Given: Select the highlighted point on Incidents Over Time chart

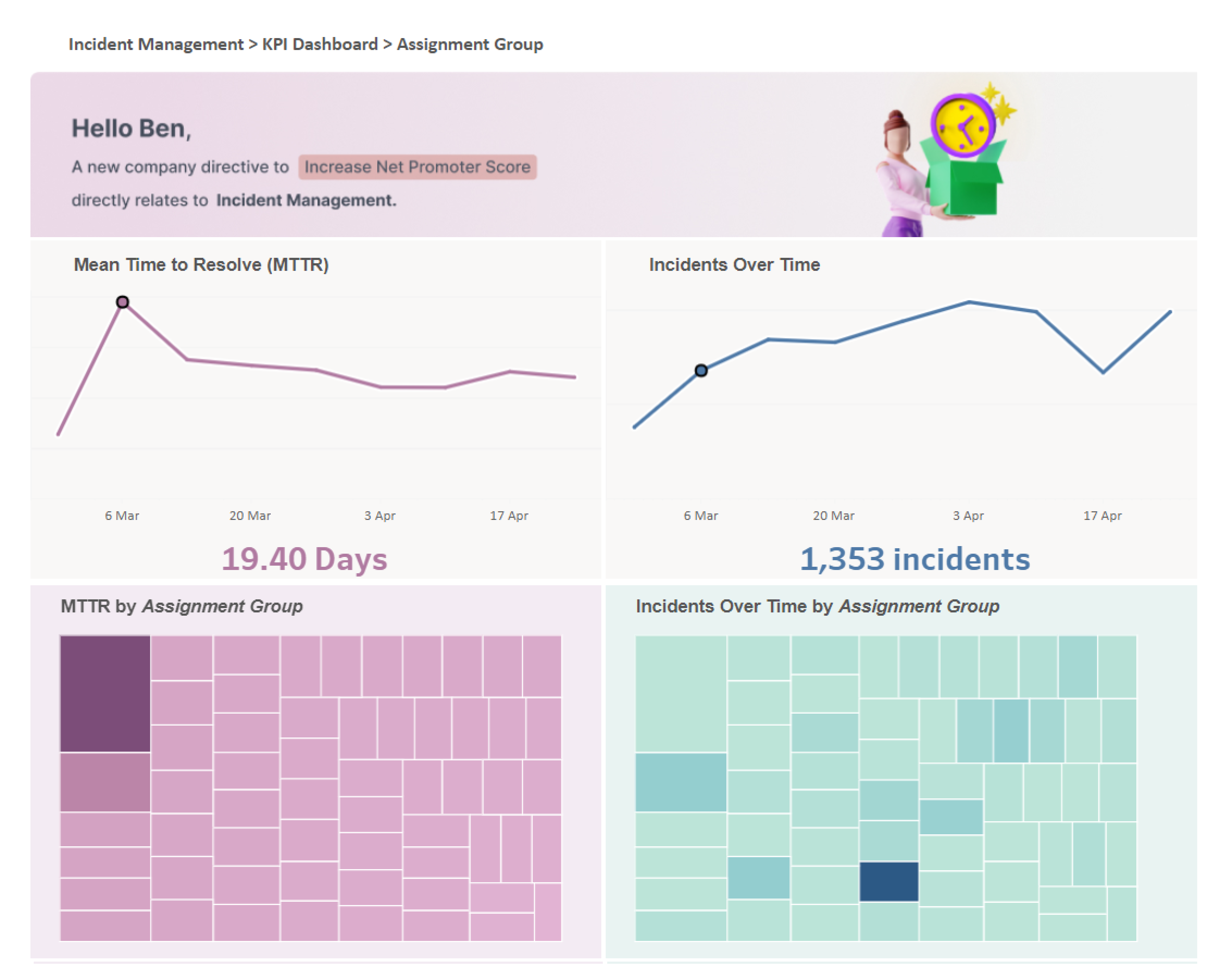Looking at the screenshot, I should [x=701, y=371].
